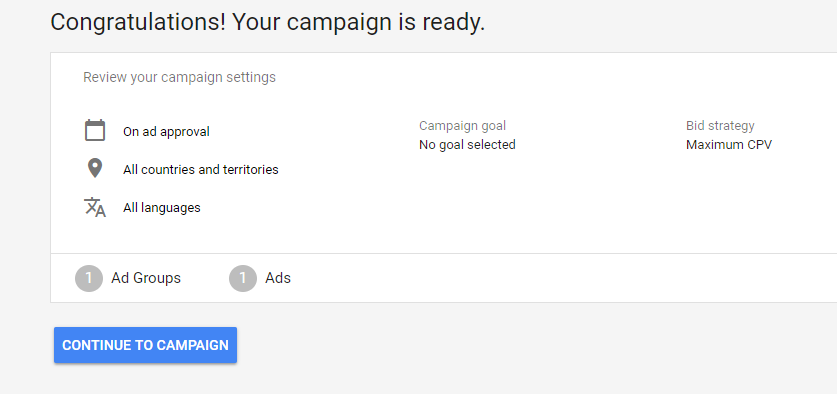Select All countries and territories text
This screenshot has height=394, width=837.
201,170
